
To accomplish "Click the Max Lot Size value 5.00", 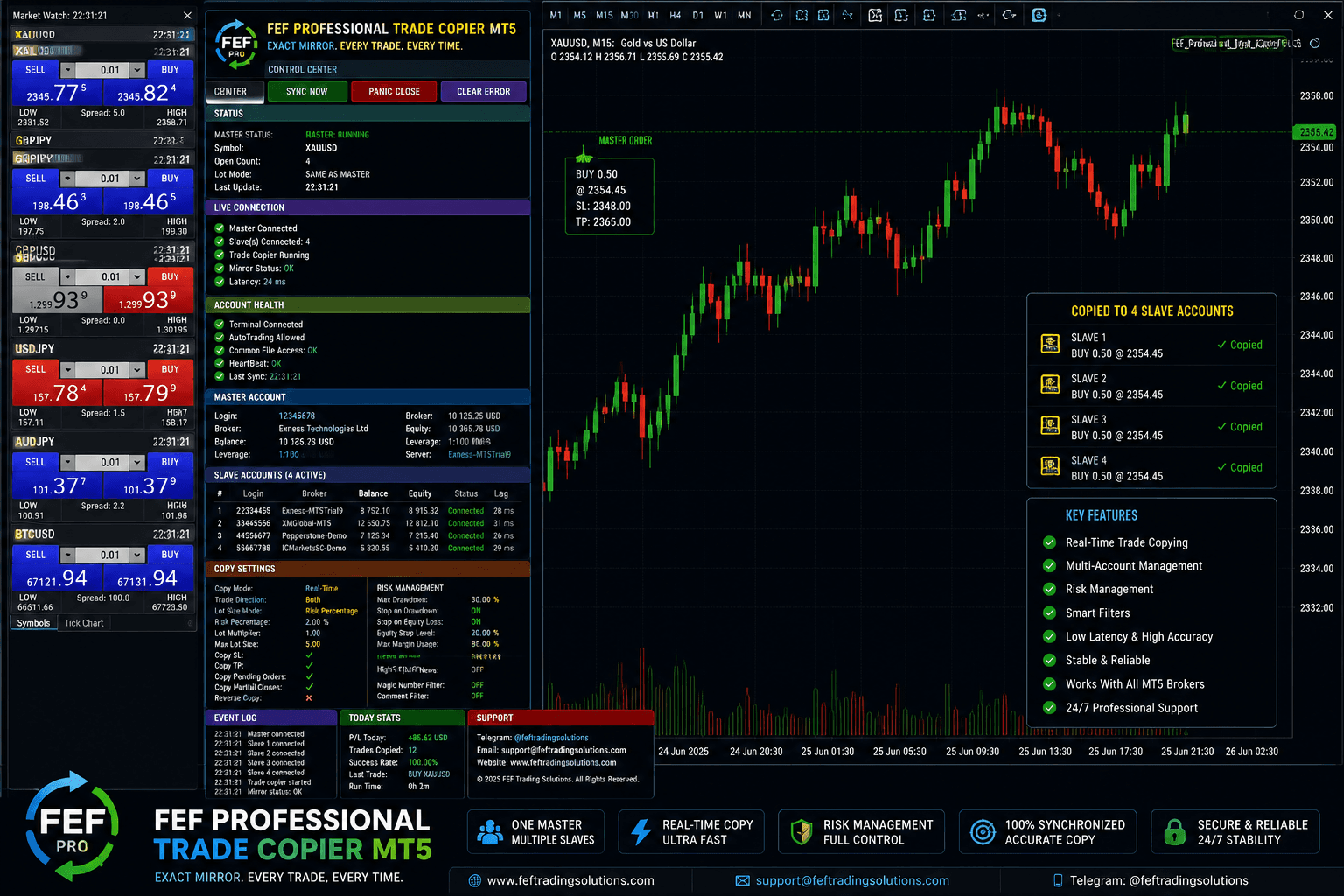I will (312, 644).
